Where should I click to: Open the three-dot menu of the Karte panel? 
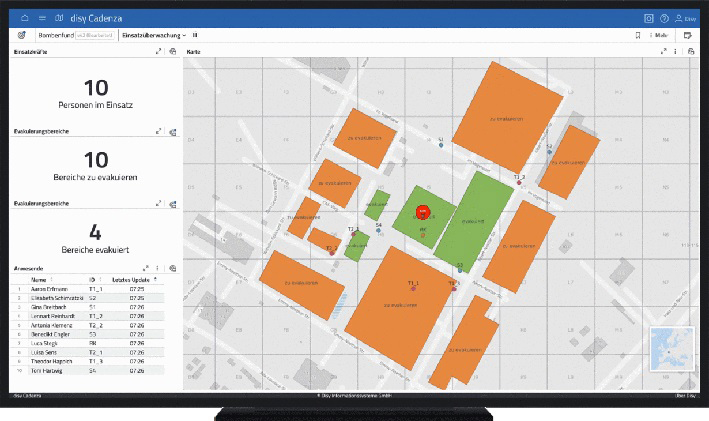point(676,52)
